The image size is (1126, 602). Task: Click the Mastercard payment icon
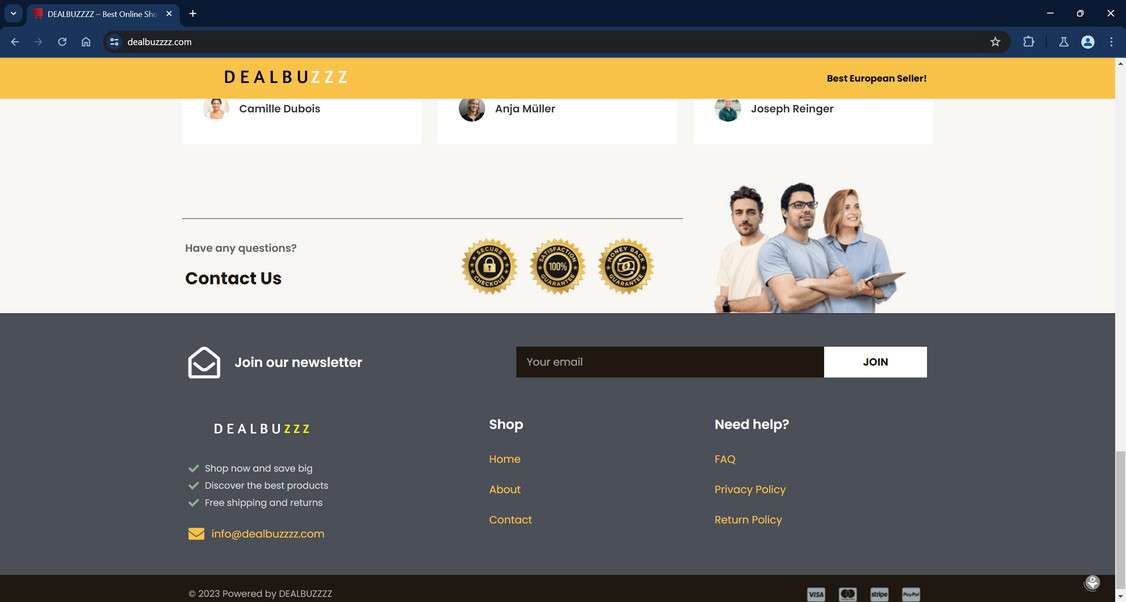tap(847, 594)
